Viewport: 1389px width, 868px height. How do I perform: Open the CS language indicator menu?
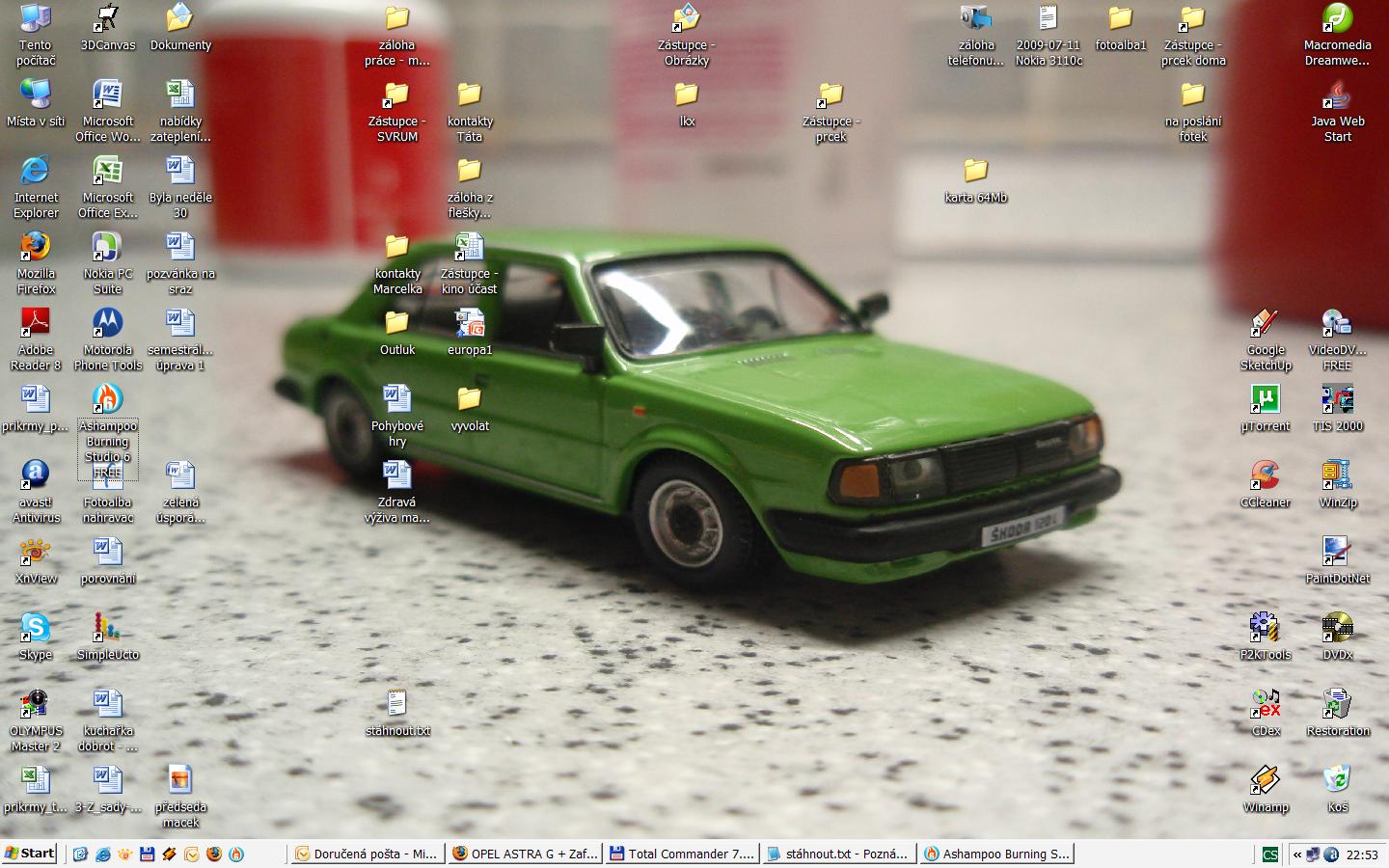[x=1270, y=854]
